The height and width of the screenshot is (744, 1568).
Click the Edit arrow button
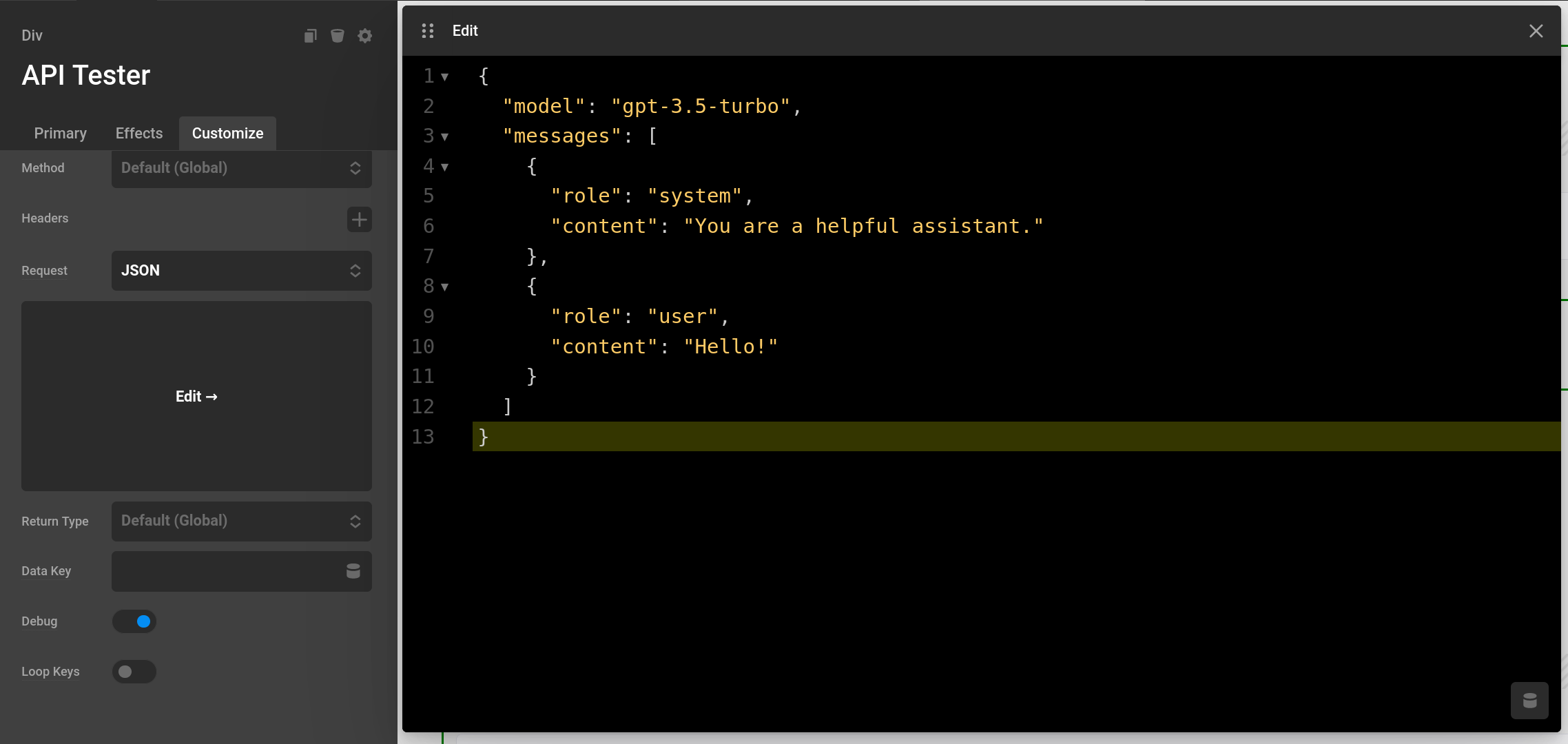[x=196, y=396]
